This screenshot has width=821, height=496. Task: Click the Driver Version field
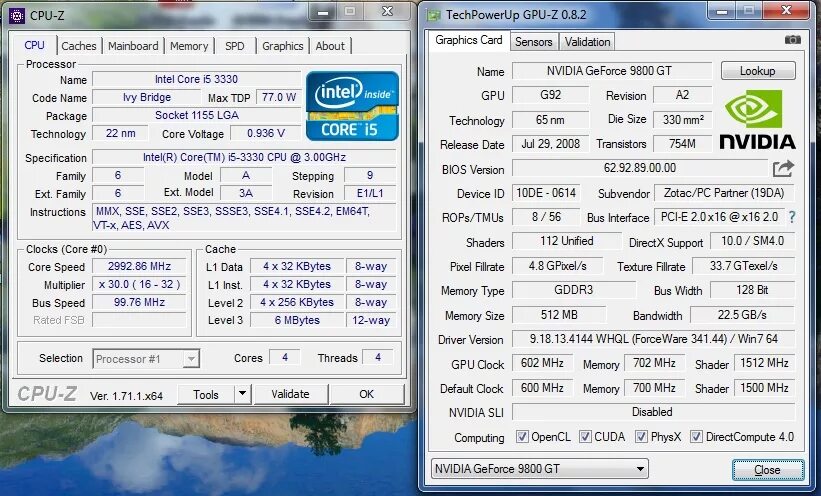coord(653,339)
